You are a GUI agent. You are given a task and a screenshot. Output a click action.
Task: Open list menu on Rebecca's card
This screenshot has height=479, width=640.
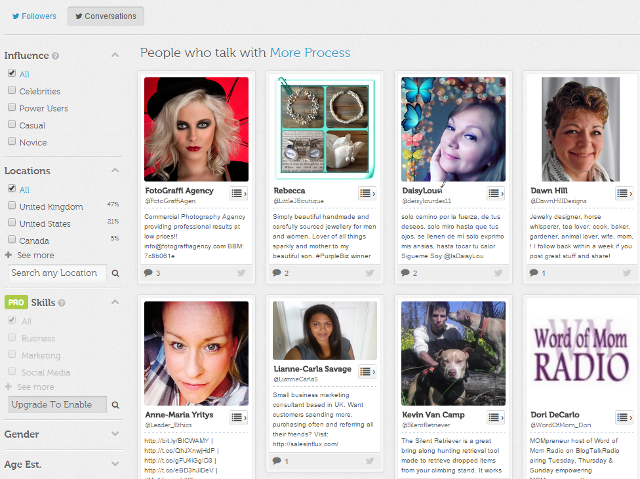pos(369,193)
